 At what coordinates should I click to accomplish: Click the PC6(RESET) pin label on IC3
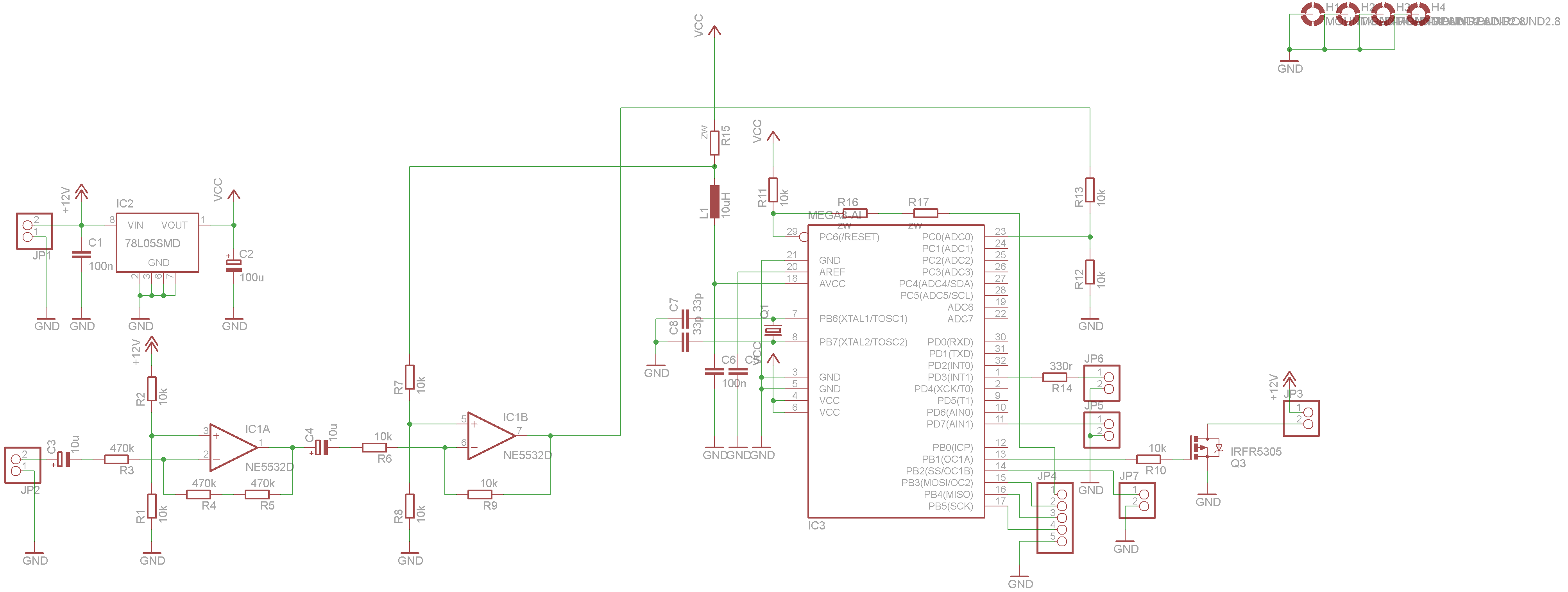click(848, 237)
